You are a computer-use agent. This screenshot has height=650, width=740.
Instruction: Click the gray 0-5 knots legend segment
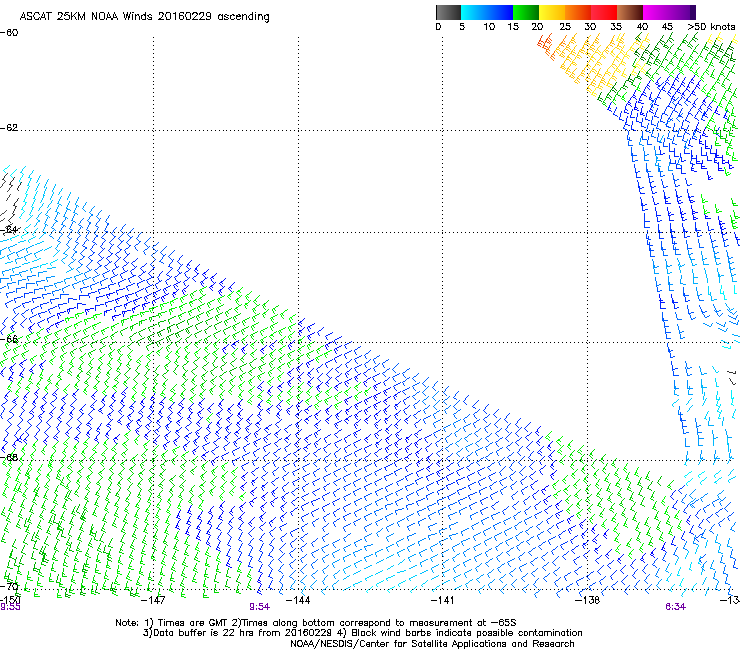coord(448,12)
